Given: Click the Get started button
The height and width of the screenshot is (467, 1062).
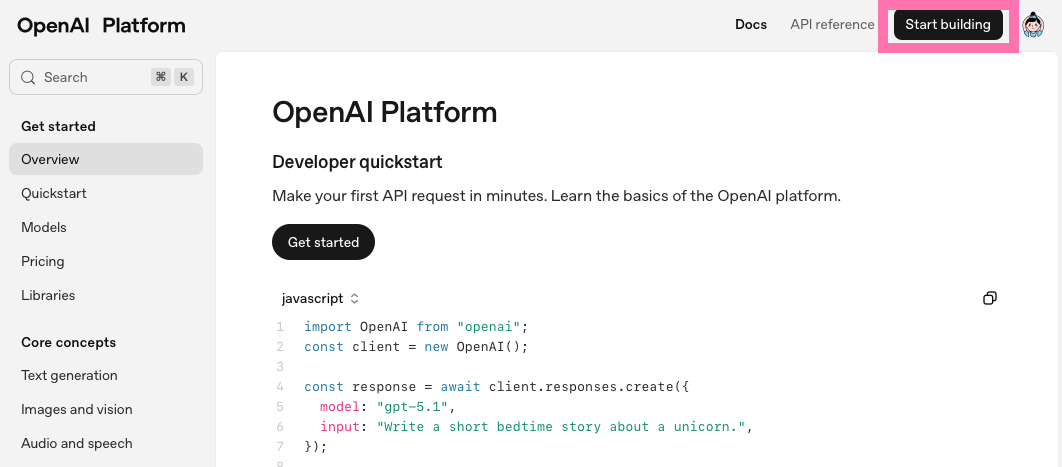Looking at the screenshot, I should (323, 242).
